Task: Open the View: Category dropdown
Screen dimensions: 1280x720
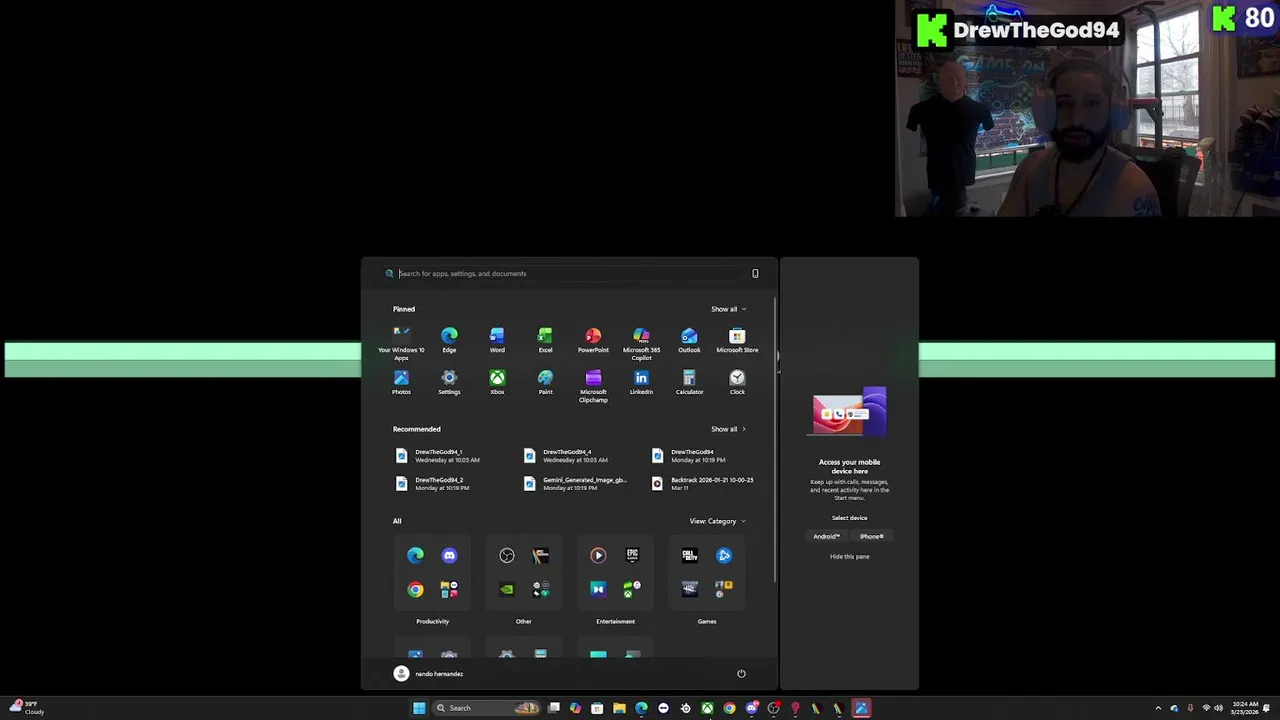Action: pos(717,521)
